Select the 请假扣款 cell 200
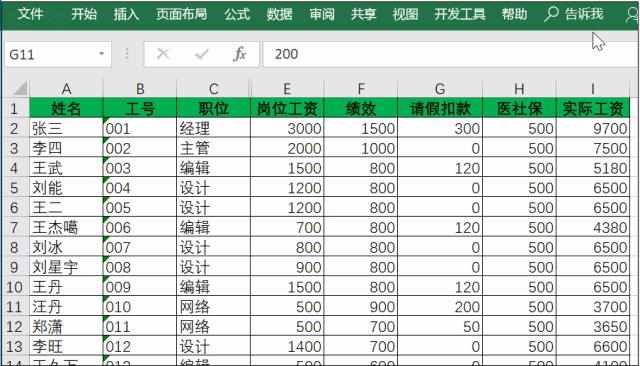Screen dimensions: 640x366 click(x=440, y=306)
